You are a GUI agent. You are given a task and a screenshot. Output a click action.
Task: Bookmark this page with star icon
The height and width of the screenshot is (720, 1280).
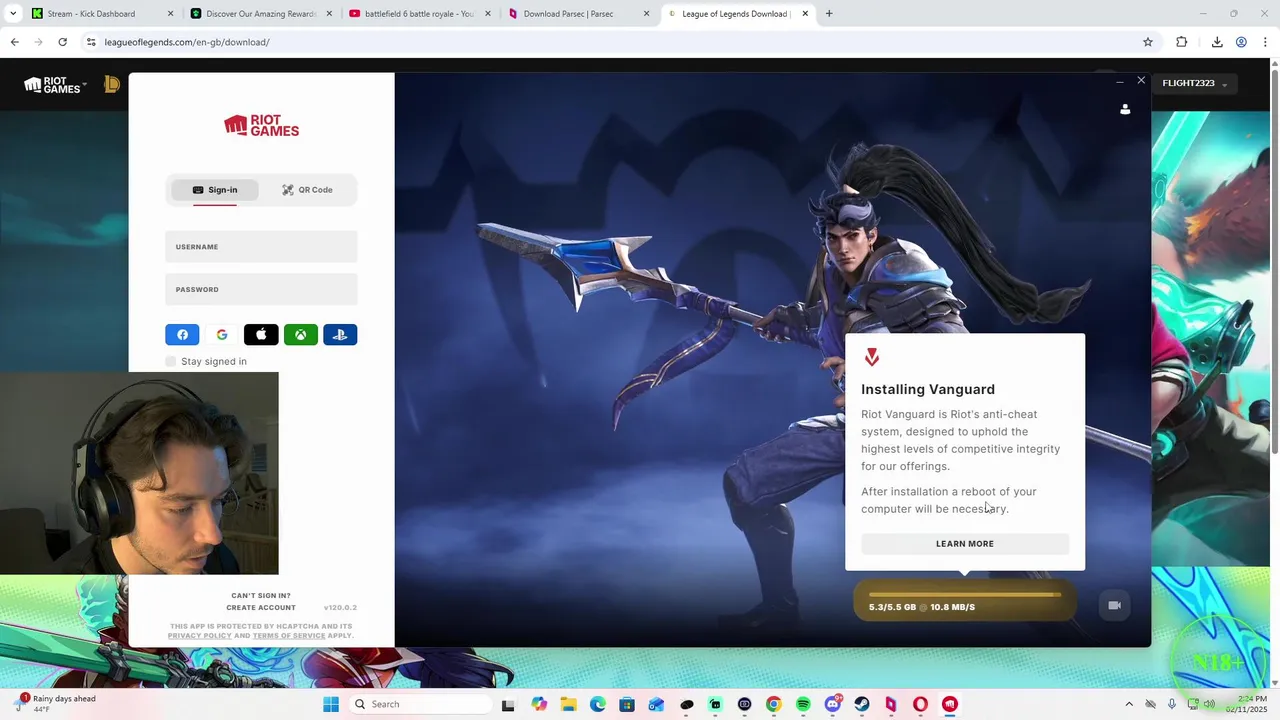(1148, 42)
